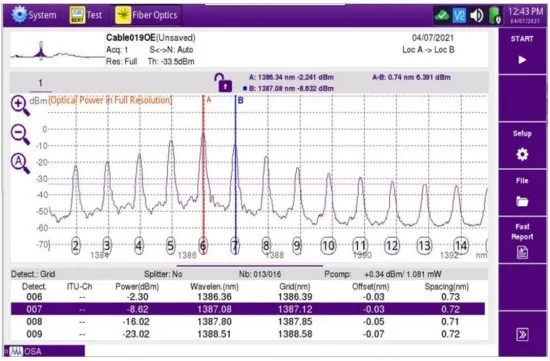Click the A-B difference readout
550x361 pixels.
click(411, 77)
